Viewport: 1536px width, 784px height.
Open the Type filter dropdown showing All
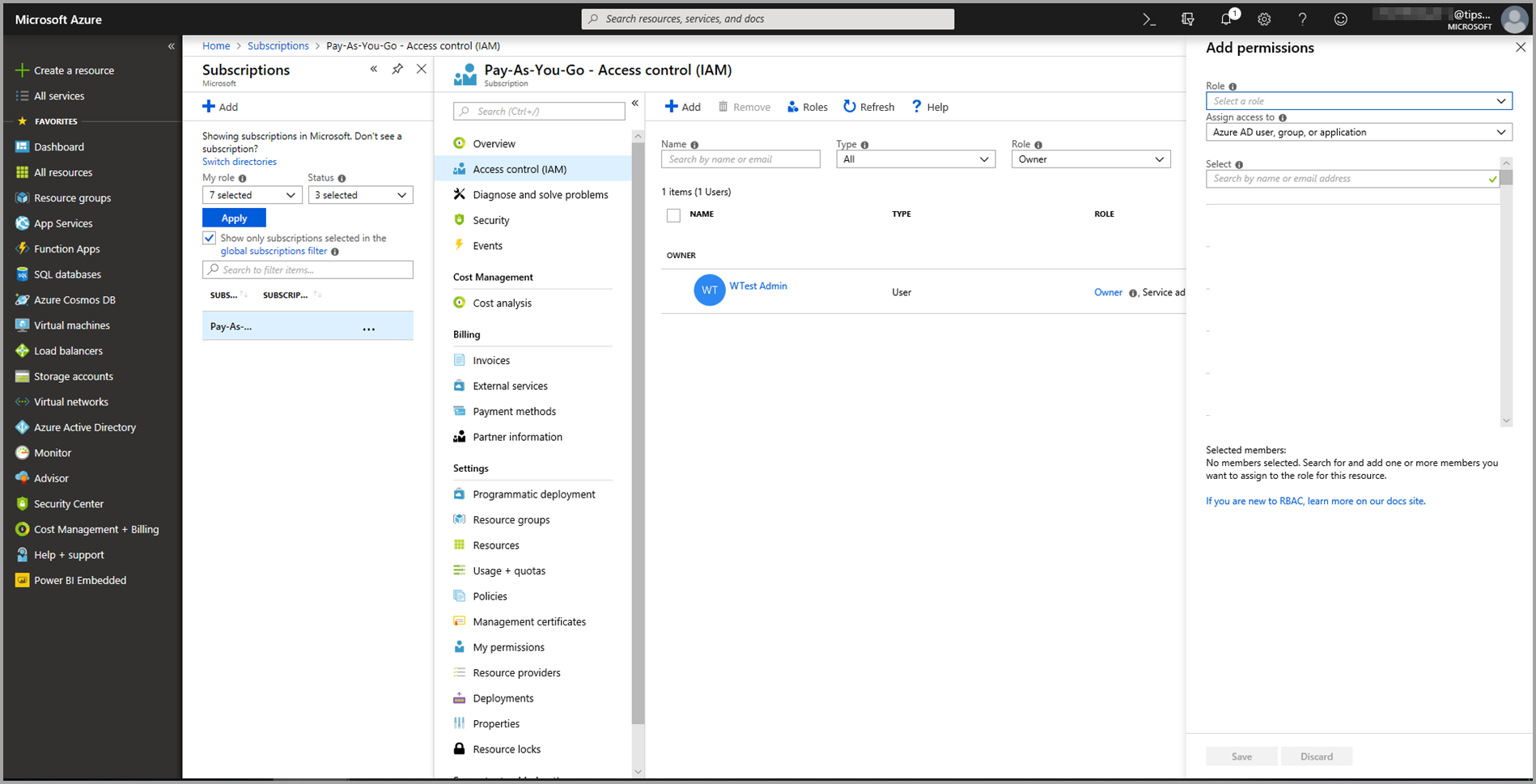915,159
